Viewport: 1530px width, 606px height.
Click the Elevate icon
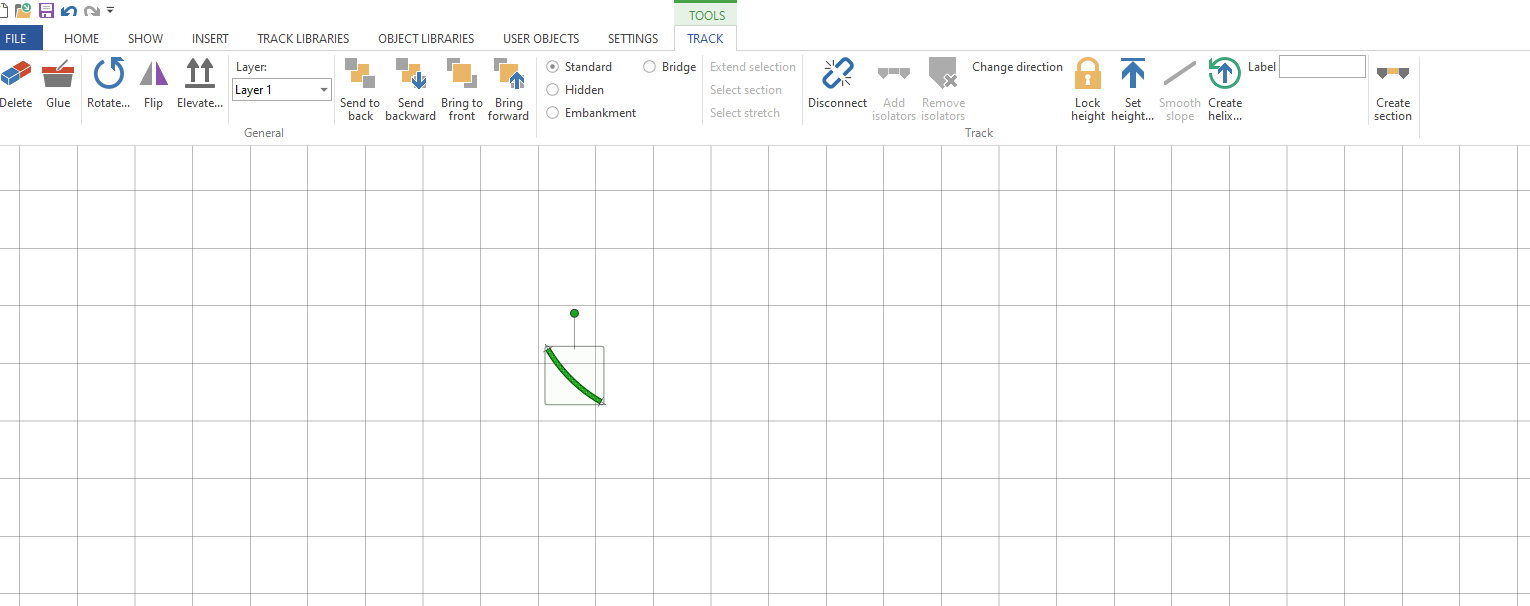[200, 76]
